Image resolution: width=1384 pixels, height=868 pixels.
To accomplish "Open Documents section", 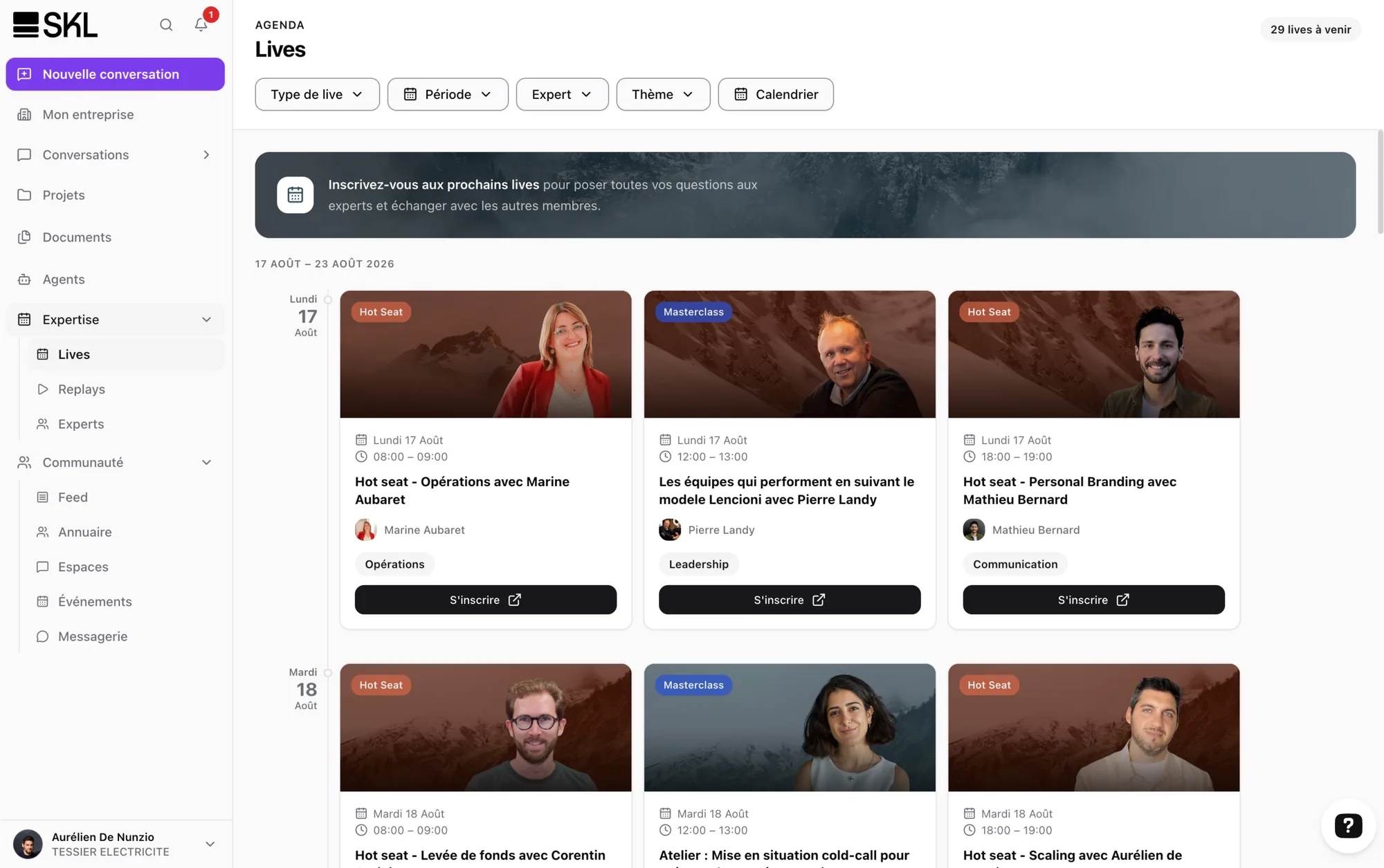I will (x=116, y=237).
